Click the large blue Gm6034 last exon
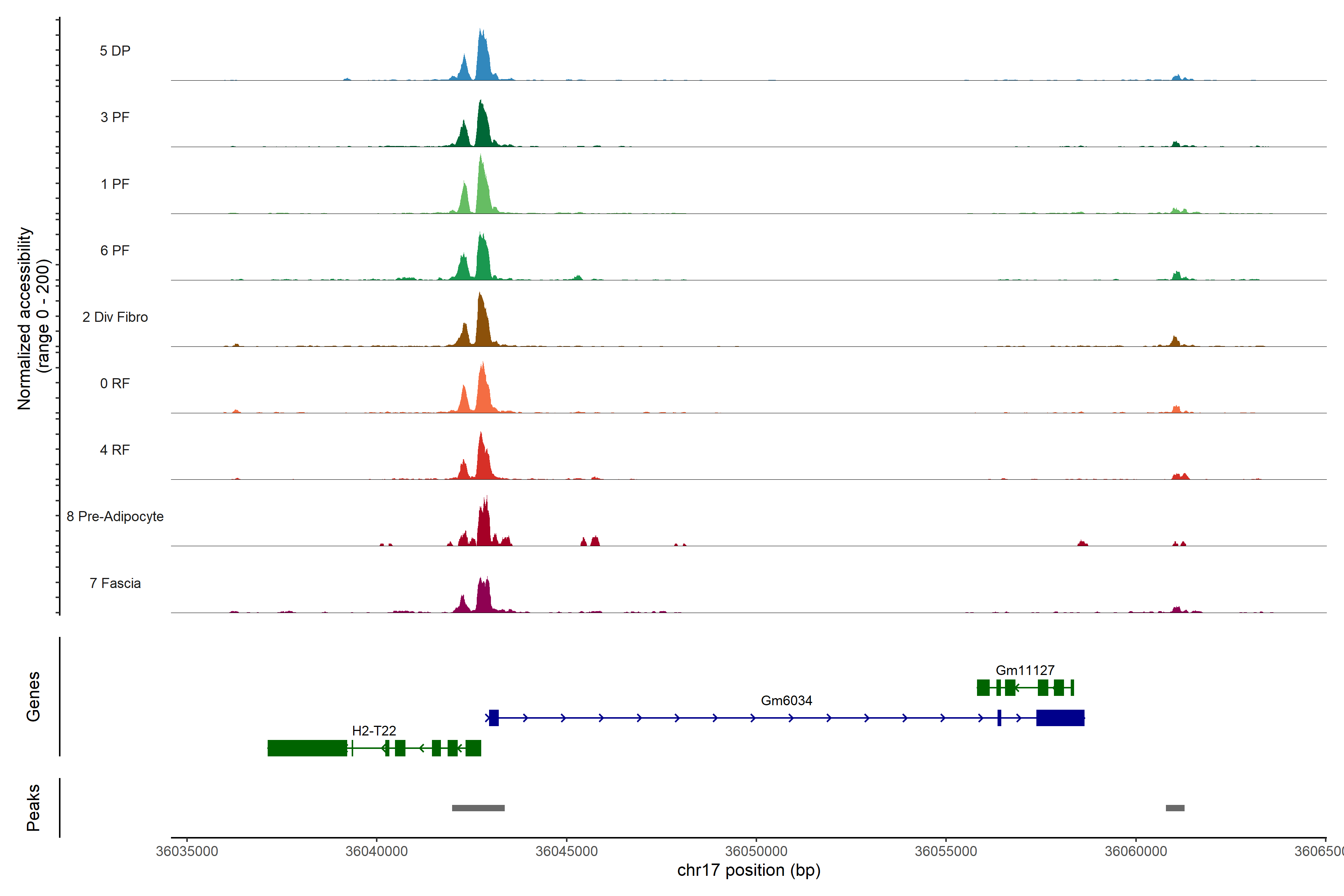1344x896 pixels. click(1060, 718)
